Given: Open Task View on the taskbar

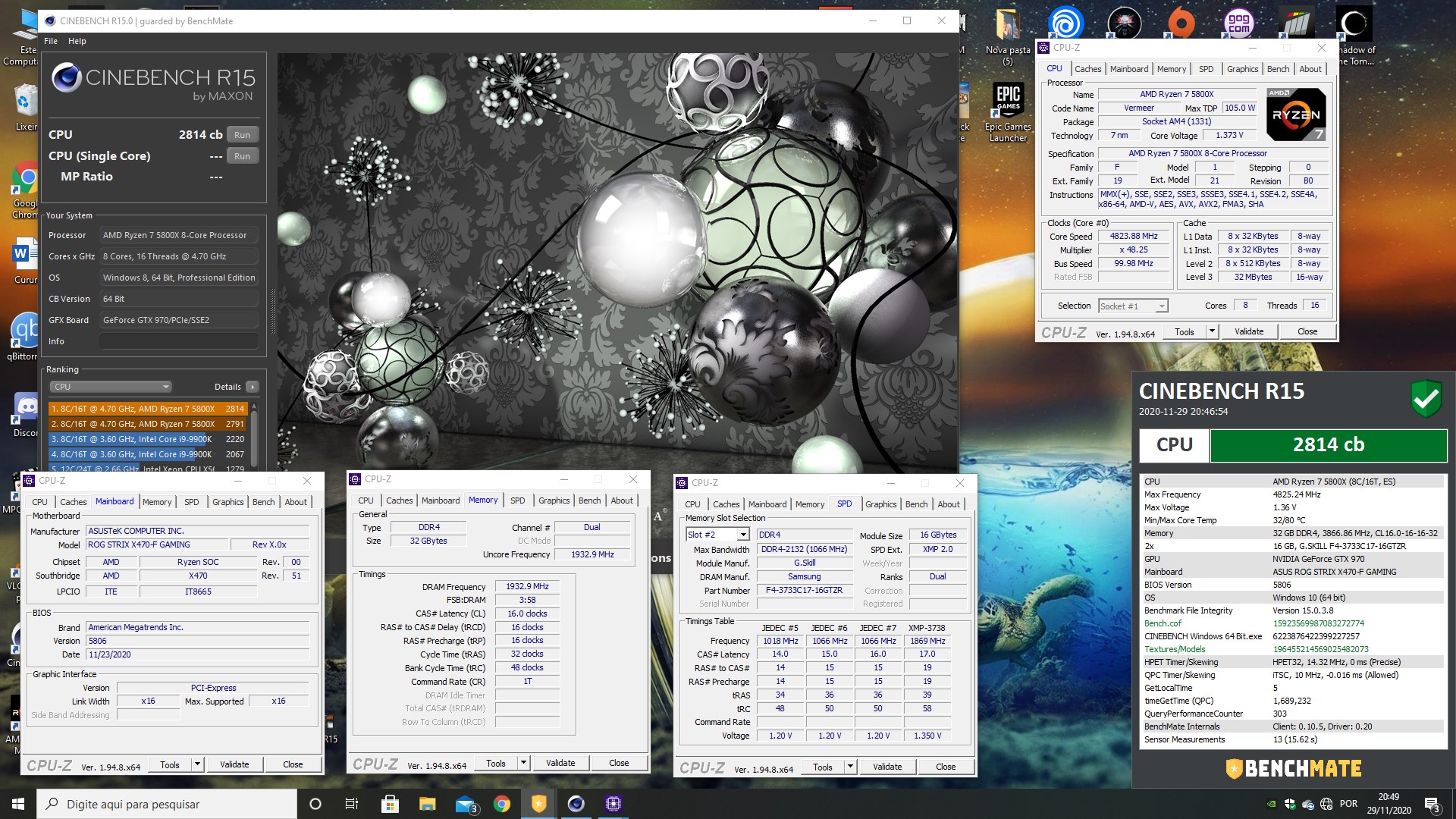Looking at the screenshot, I should [352, 804].
